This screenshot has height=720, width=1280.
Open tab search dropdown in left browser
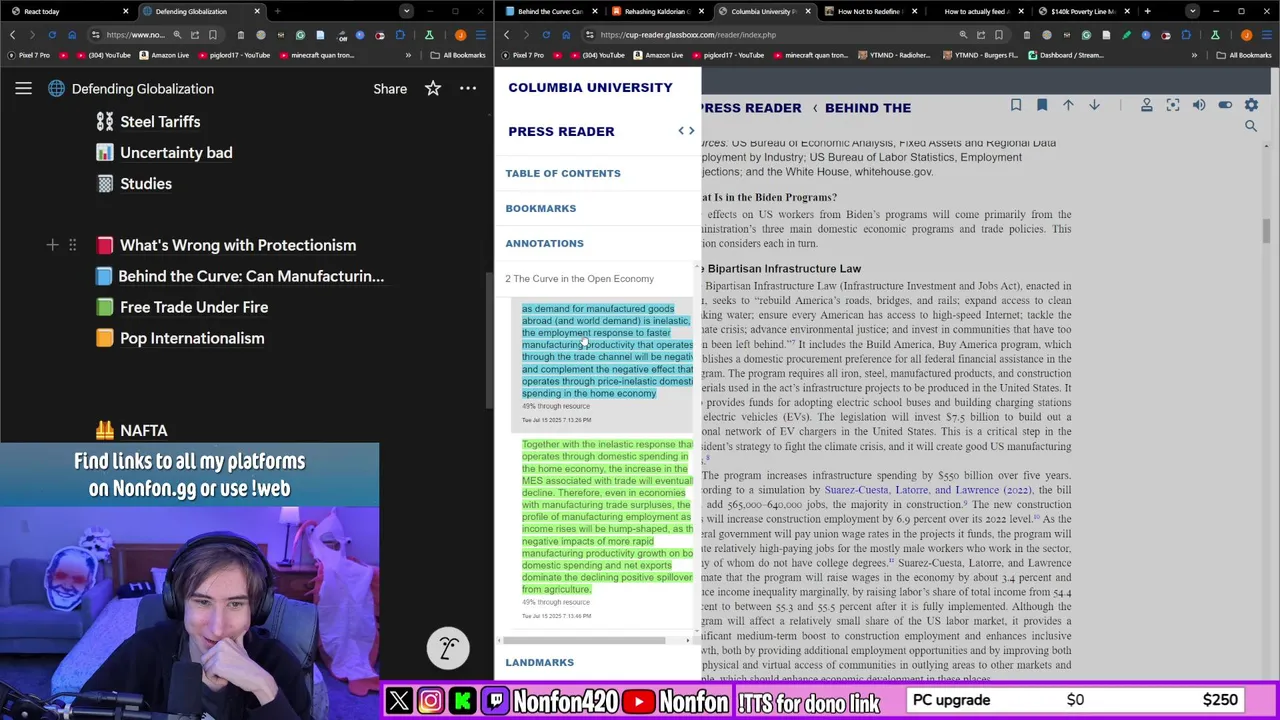[x=406, y=11]
